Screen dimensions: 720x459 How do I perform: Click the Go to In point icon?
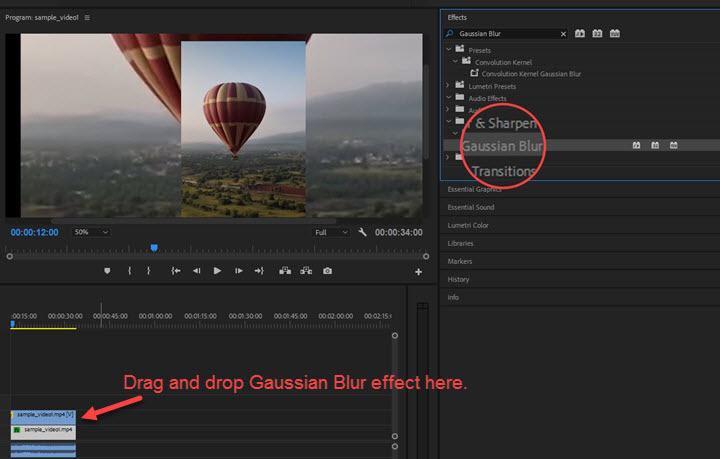175,271
